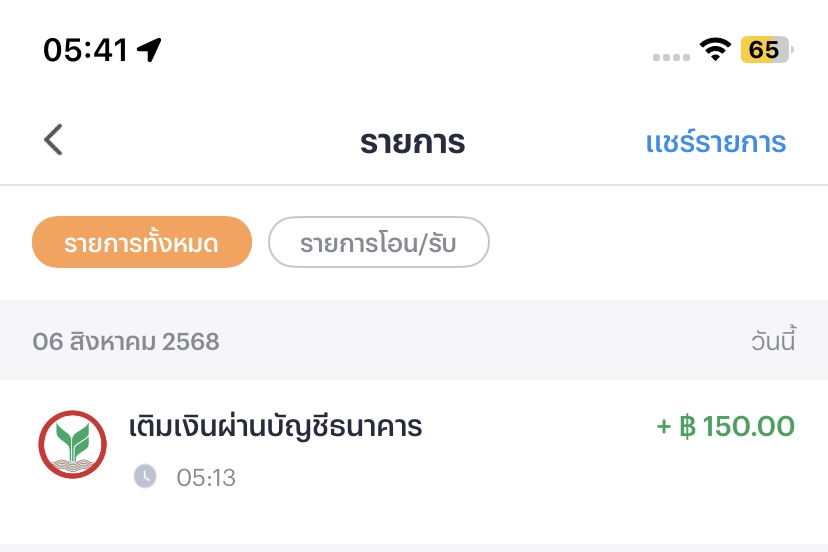The image size is (828, 552).
Task: Tap the status bar time 05:41
Action: click(86, 50)
